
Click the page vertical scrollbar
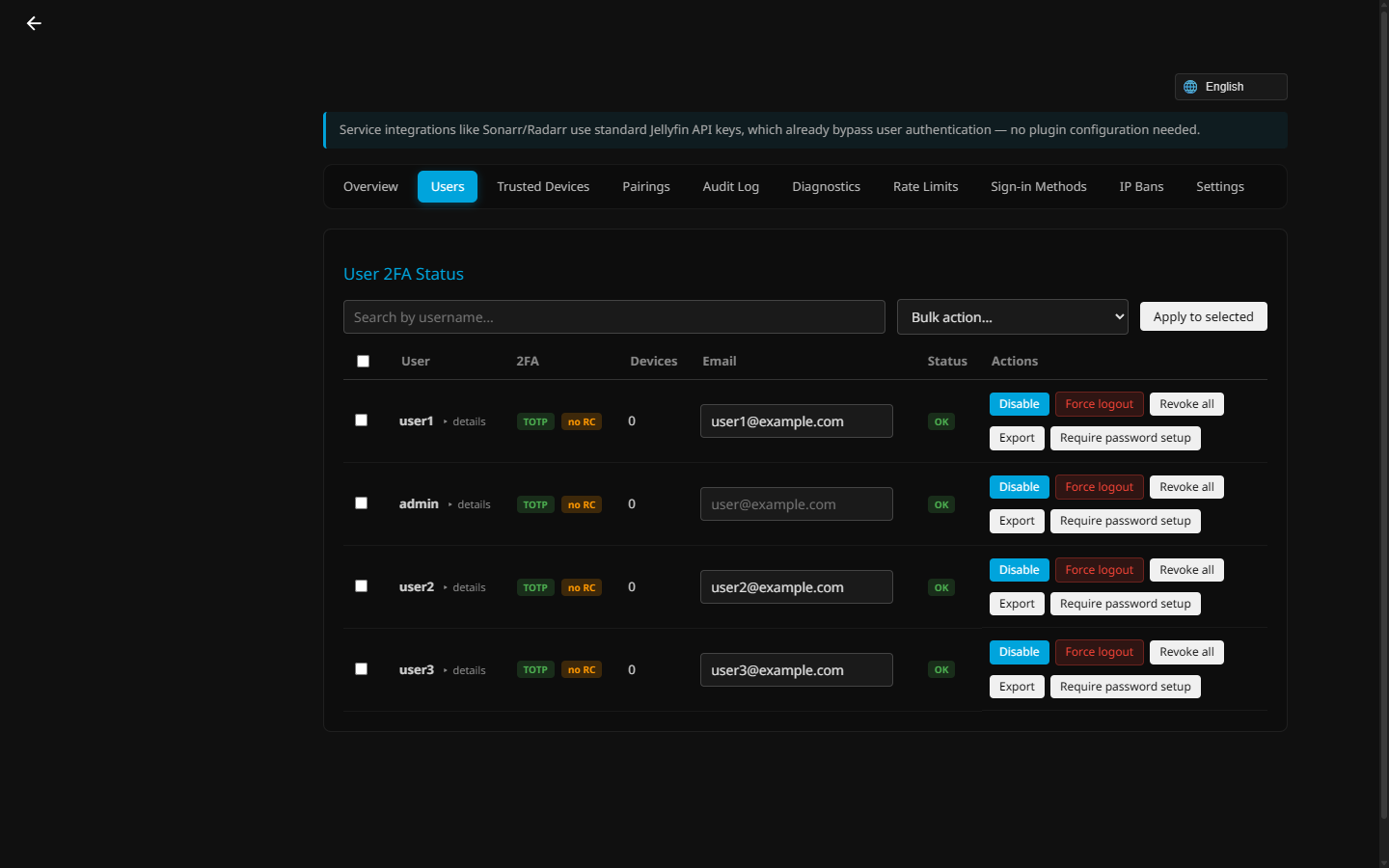(1383, 415)
